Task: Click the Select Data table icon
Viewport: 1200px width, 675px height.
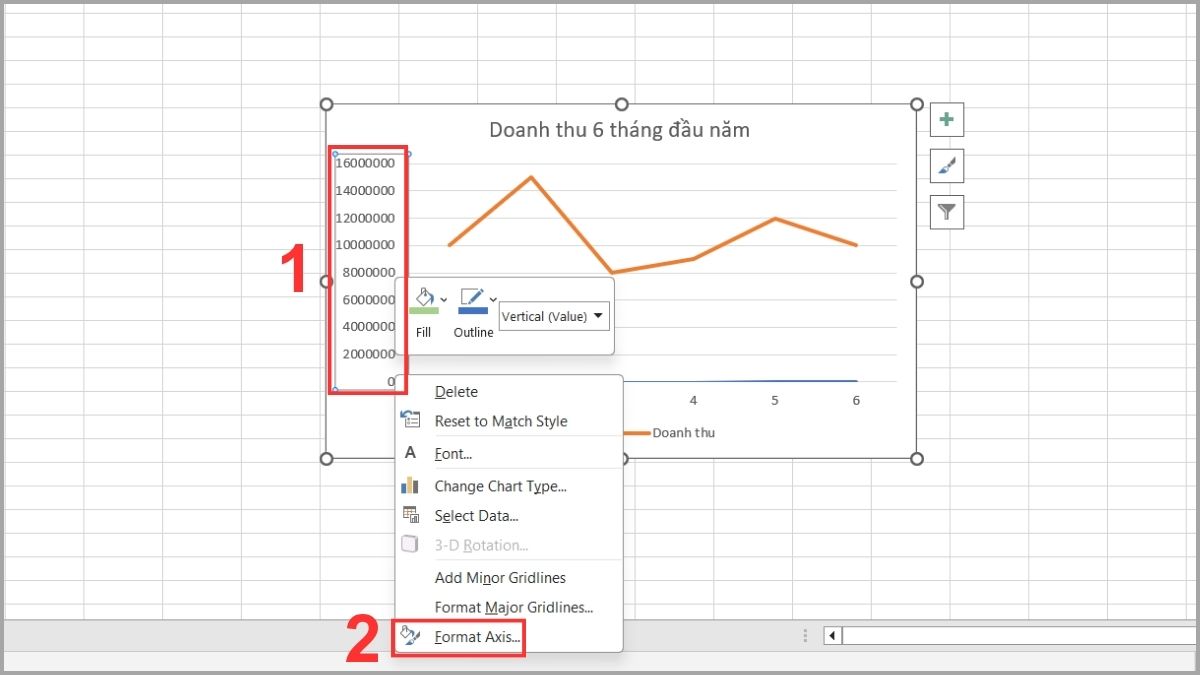Action: click(x=410, y=515)
